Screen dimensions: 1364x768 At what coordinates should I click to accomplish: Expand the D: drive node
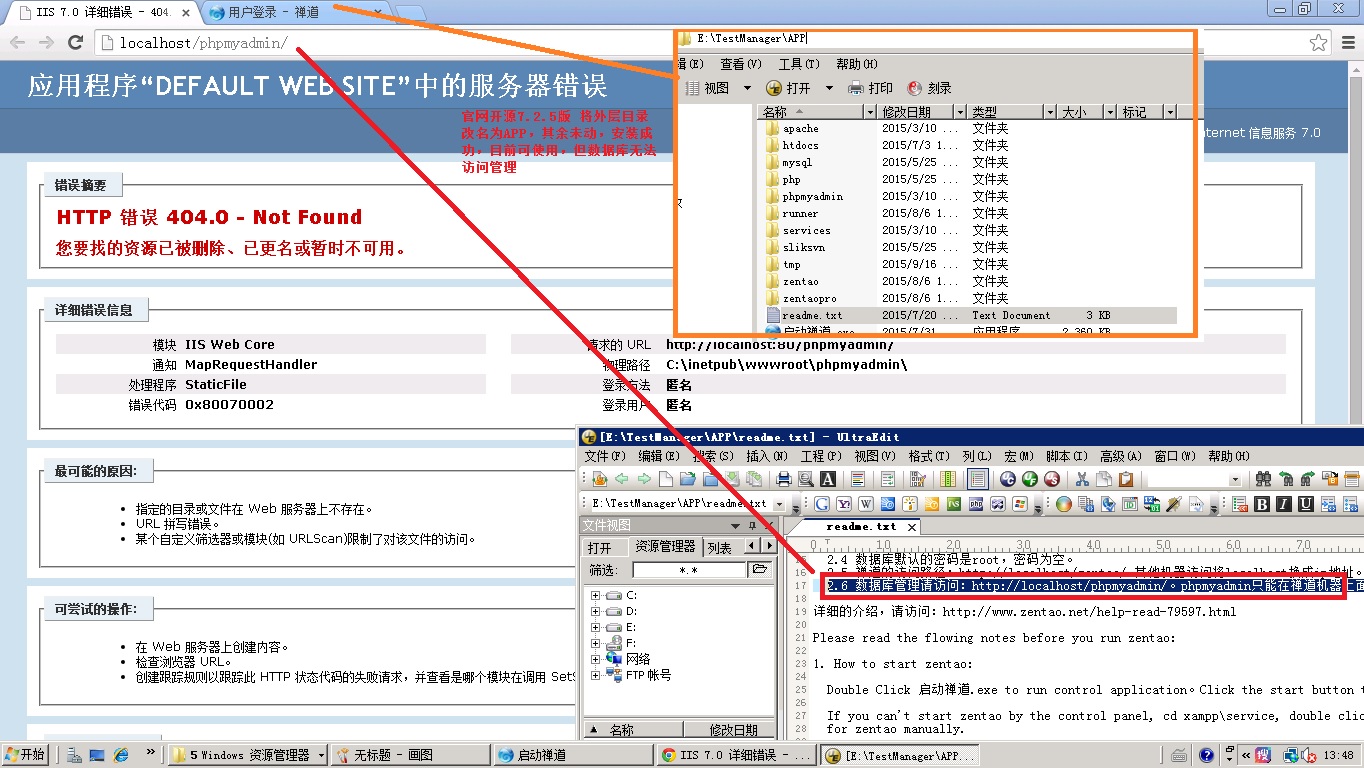(x=596, y=612)
